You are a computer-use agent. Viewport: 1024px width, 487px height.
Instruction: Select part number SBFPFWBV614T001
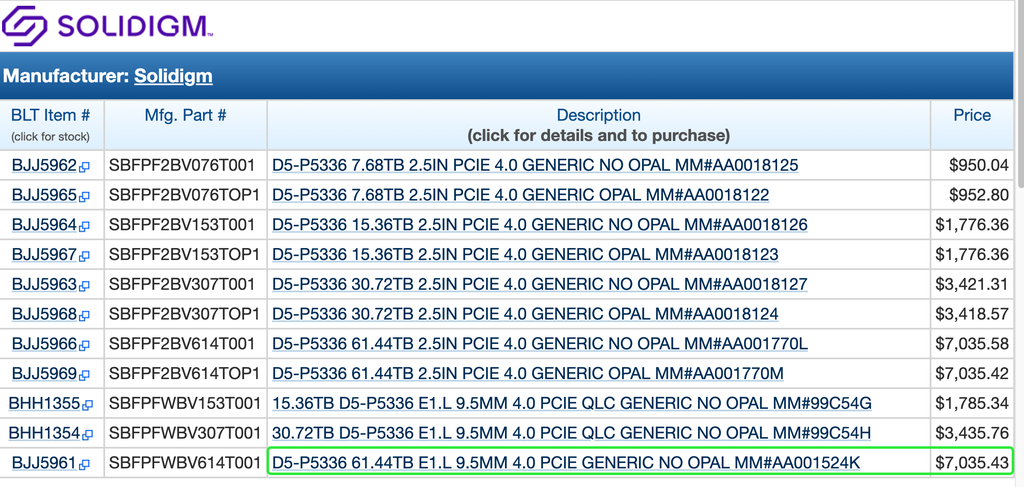(185, 463)
